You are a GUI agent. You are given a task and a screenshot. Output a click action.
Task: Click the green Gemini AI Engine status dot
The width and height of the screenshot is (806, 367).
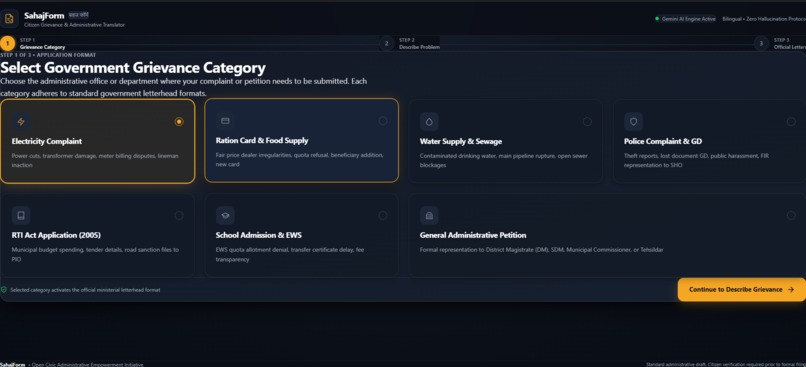pyautogui.click(x=657, y=19)
